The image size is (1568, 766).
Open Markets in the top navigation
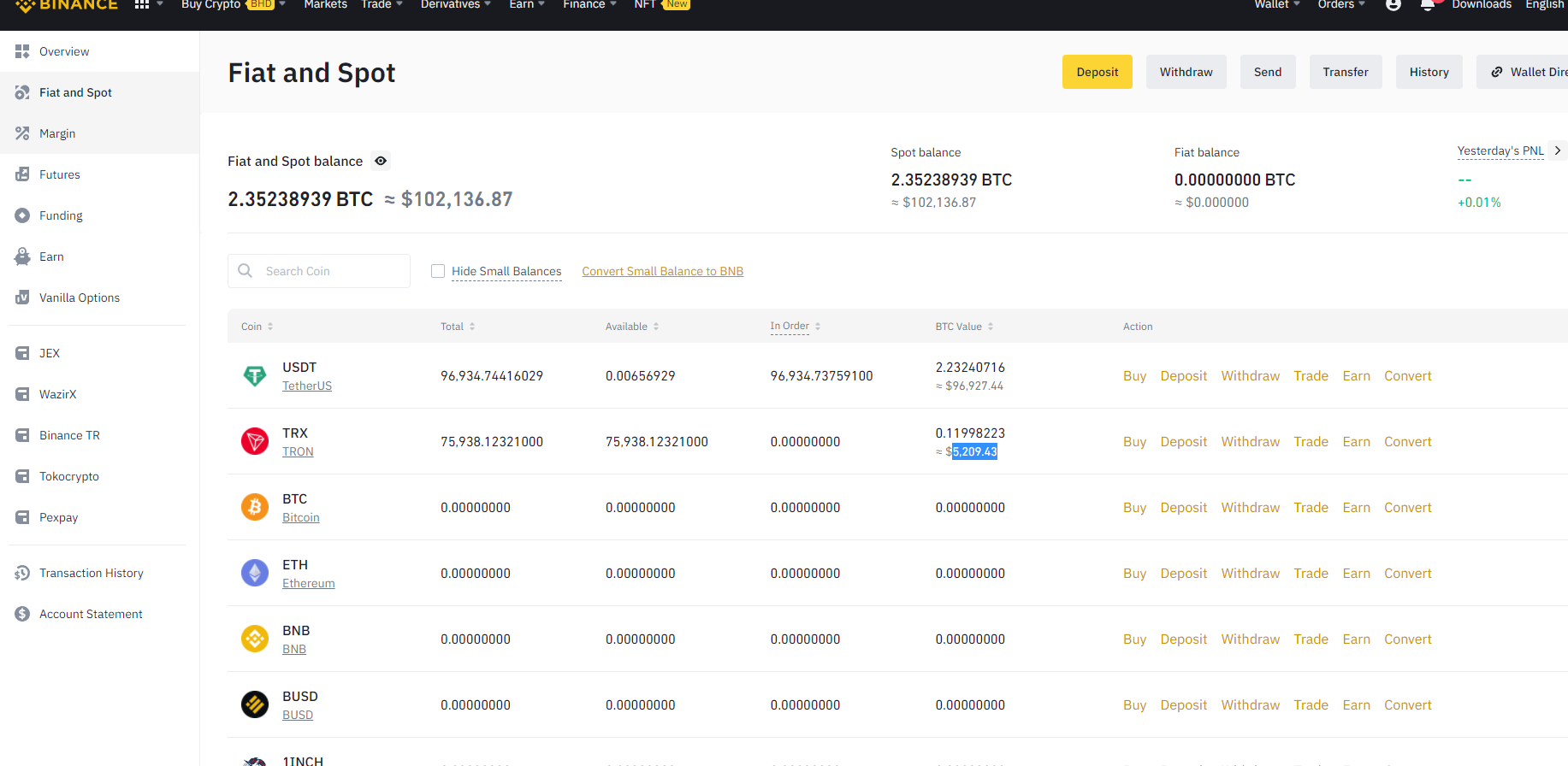(326, 4)
